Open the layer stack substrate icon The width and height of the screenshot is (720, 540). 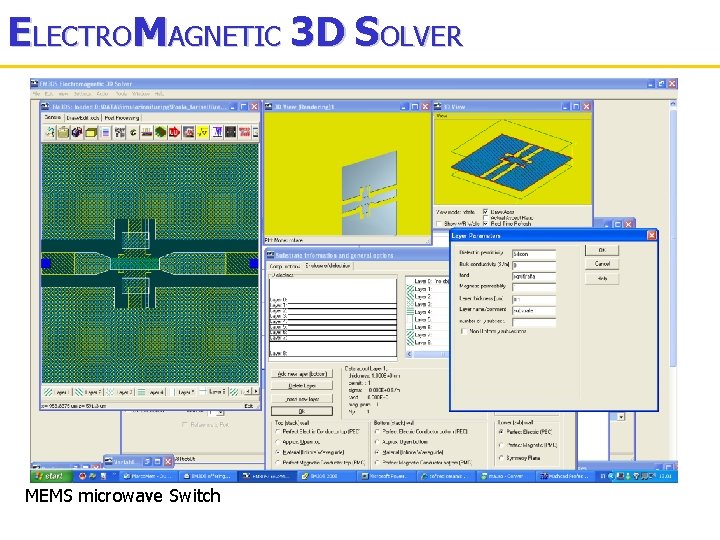[147, 133]
